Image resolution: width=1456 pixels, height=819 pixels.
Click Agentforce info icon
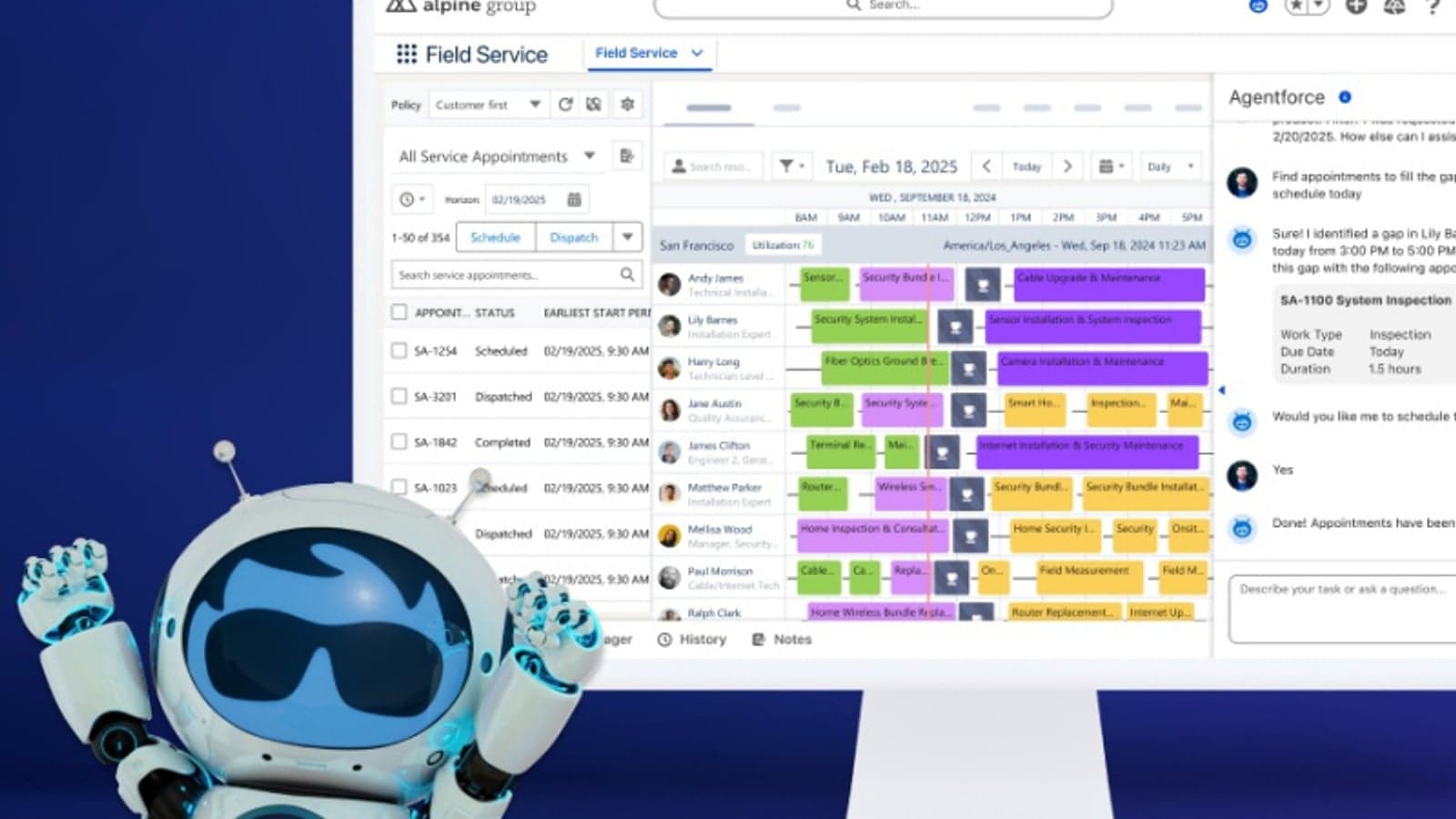(x=1344, y=96)
